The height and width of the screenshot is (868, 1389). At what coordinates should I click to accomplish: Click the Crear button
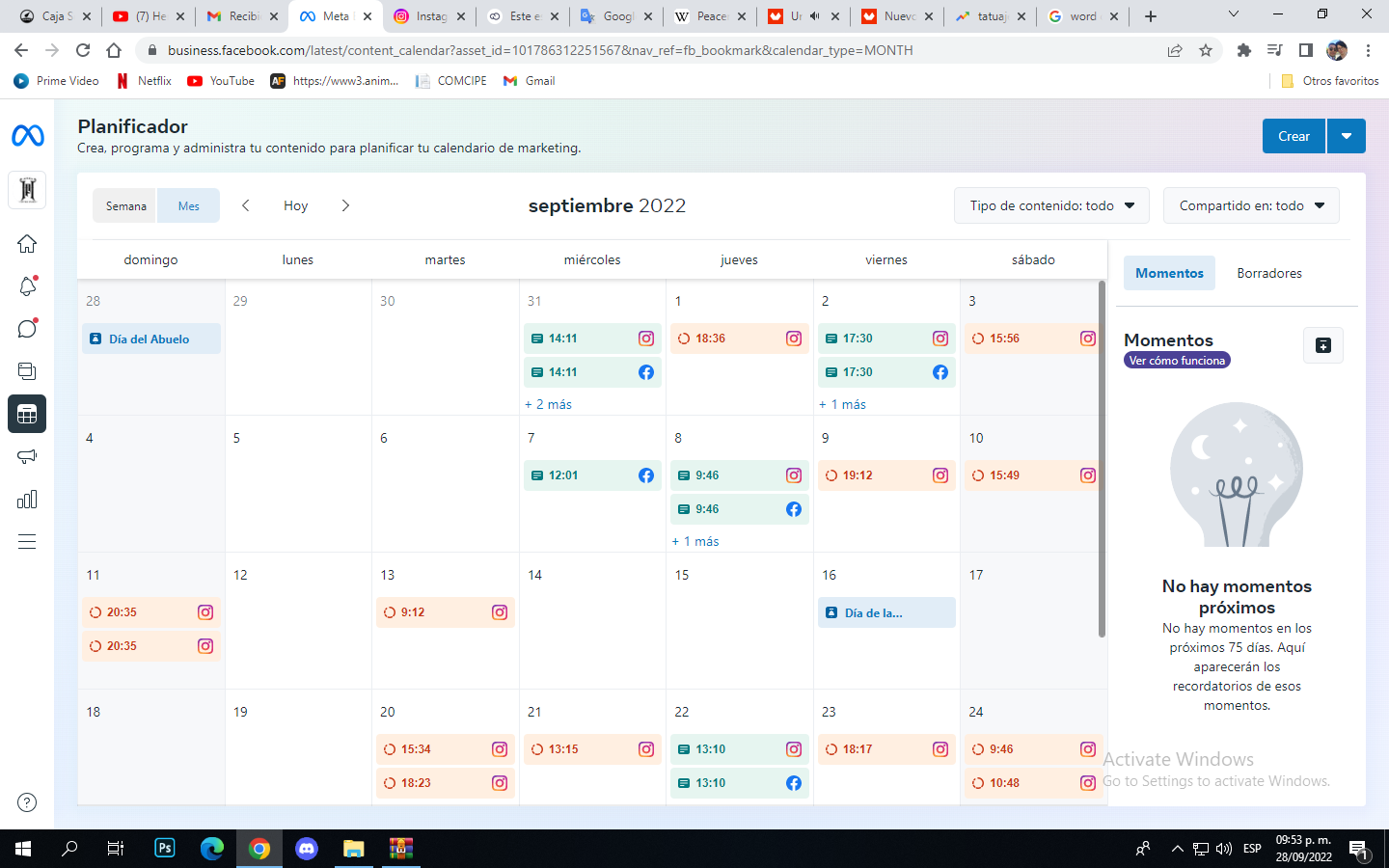point(1294,136)
